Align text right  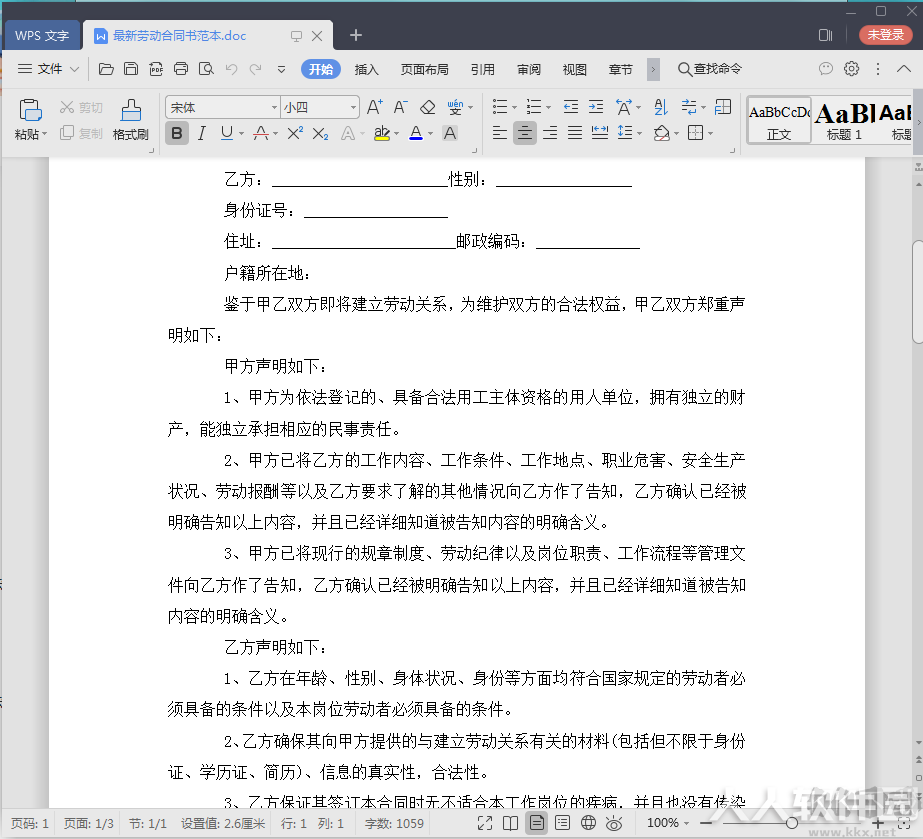click(550, 133)
